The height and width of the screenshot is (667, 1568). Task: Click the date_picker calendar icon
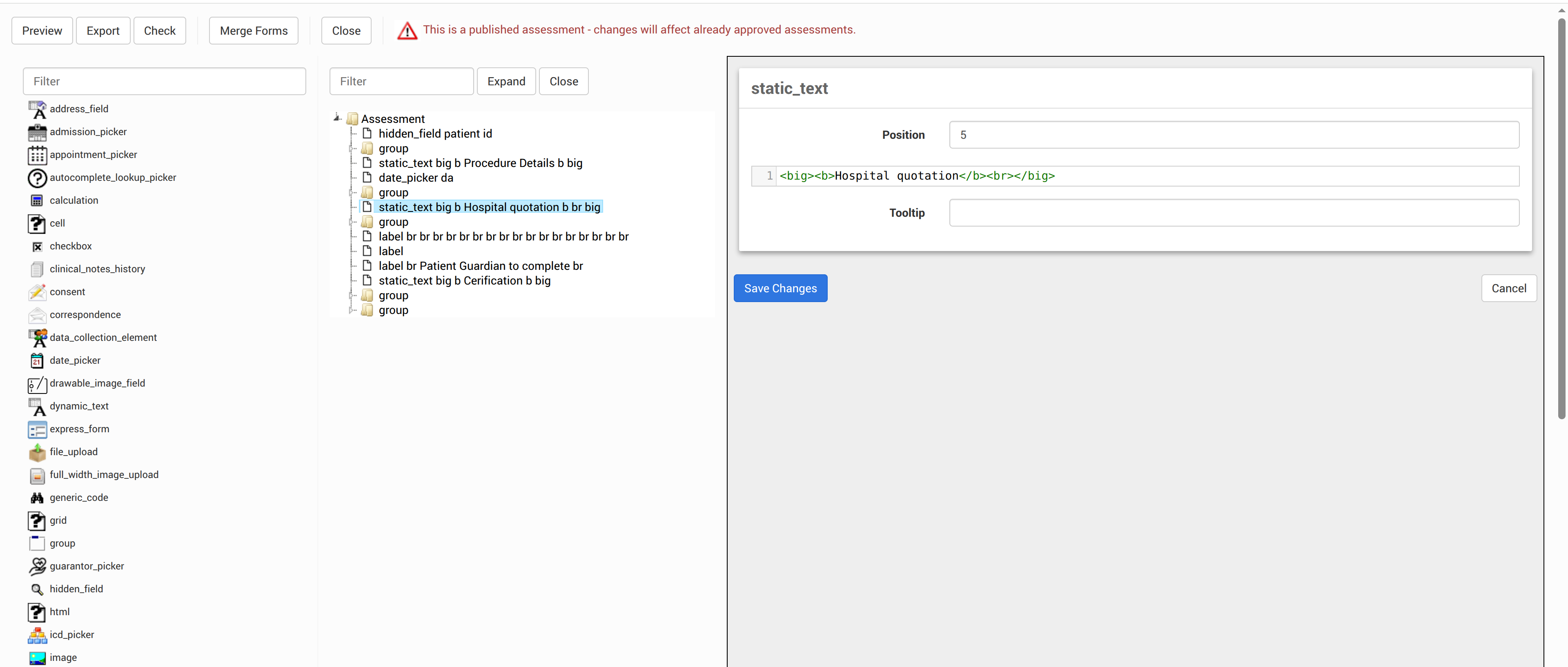(37, 361)
